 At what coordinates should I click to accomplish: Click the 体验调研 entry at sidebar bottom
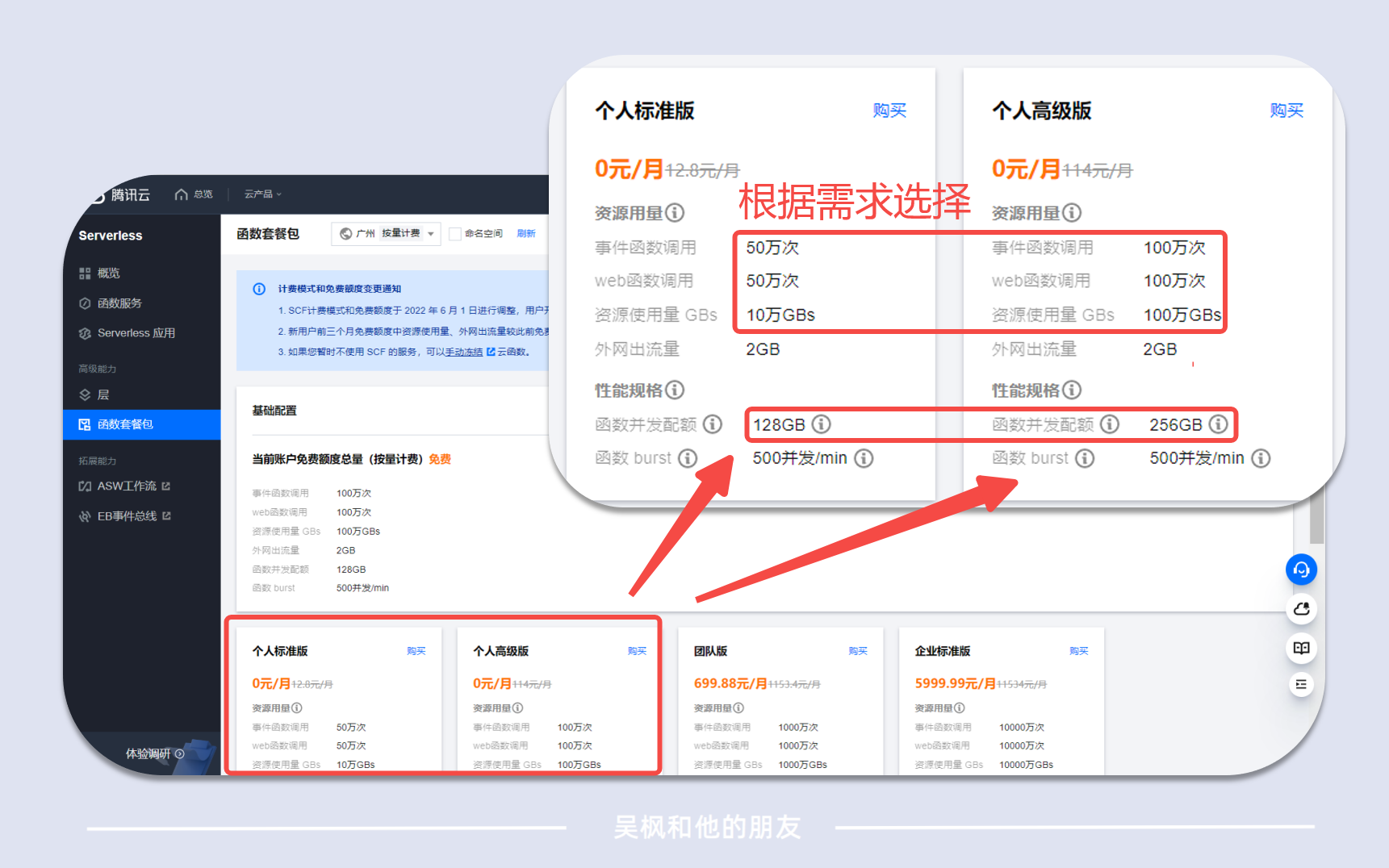[x=155, y=753]
